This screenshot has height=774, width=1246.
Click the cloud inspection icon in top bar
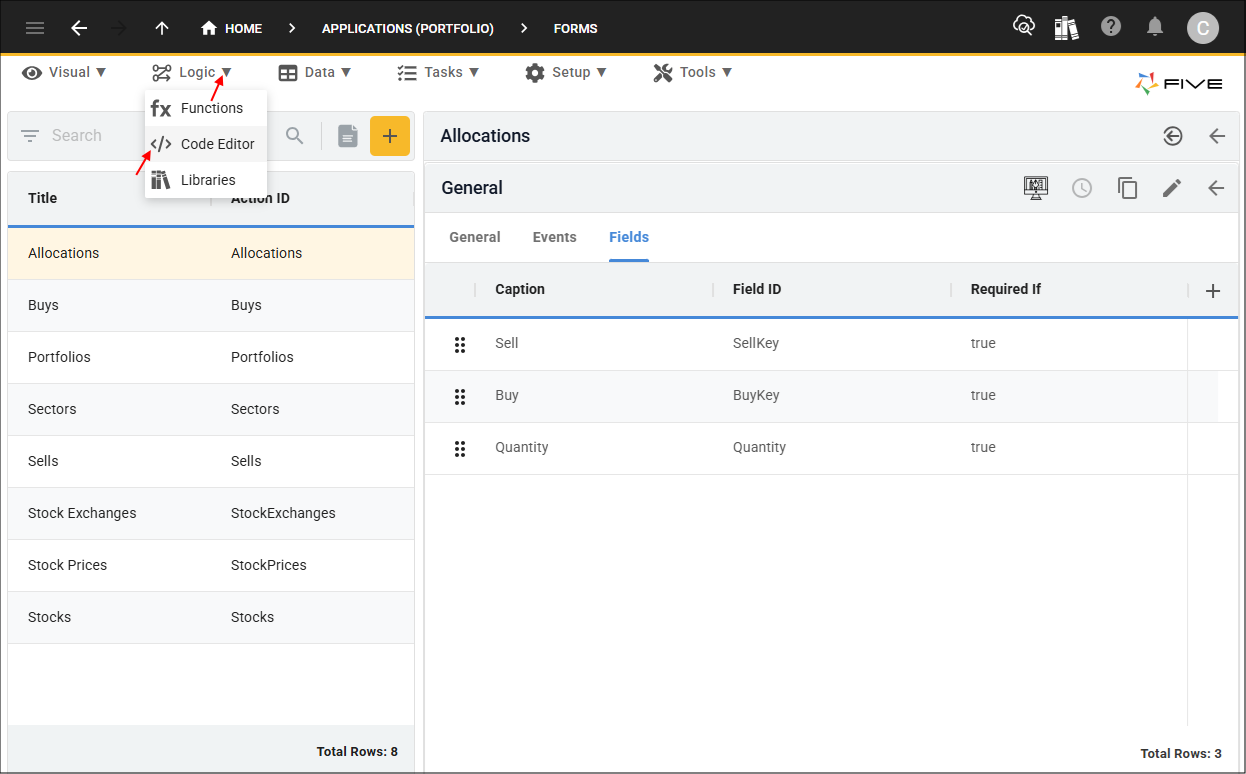(1024, 27)
